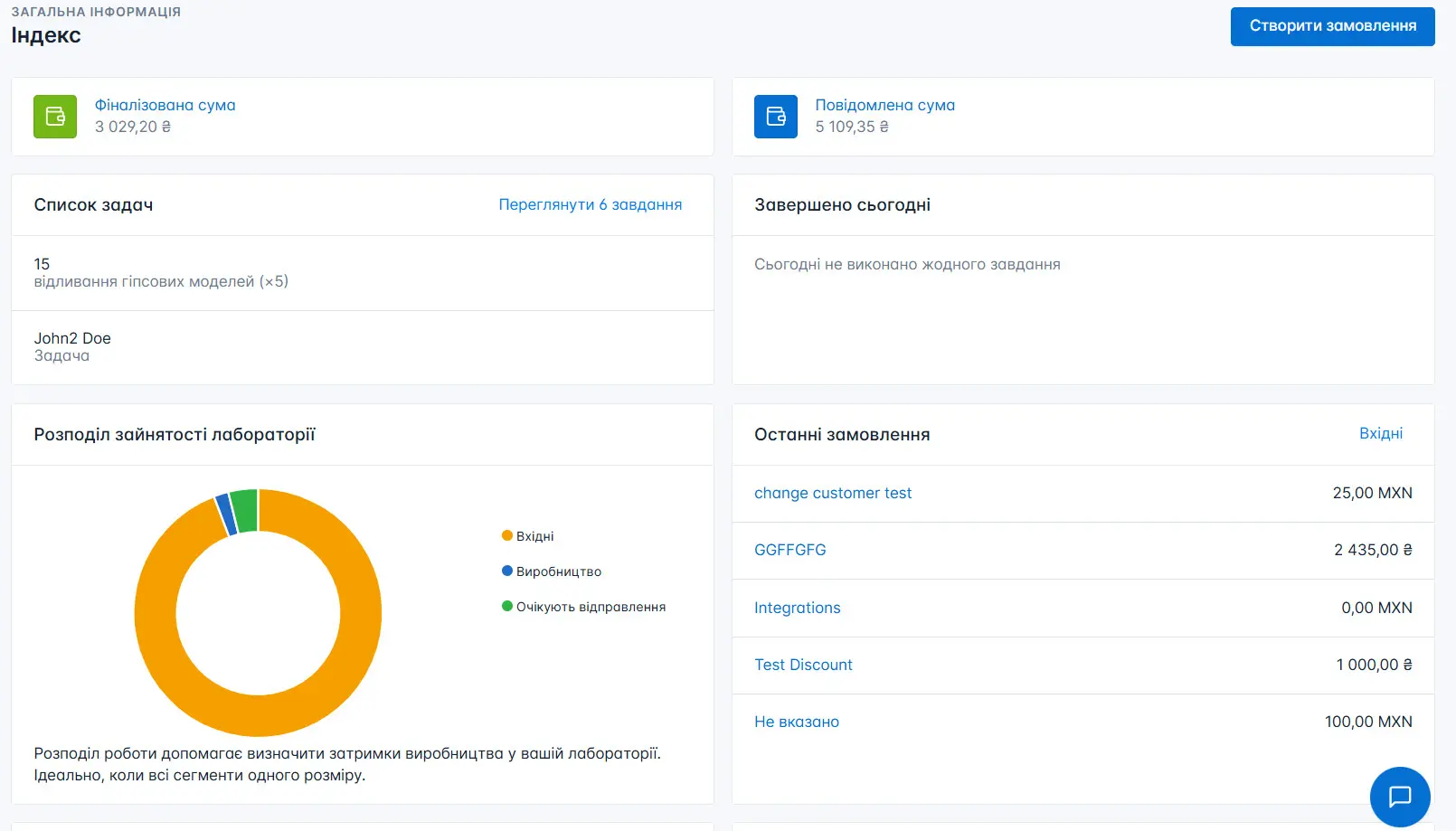Viewport: 1456px width, 831px height.
Task: Expand the Список задач panel header
Action: pos(93,204)
